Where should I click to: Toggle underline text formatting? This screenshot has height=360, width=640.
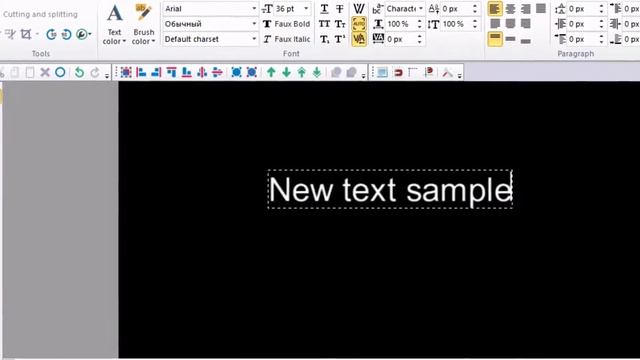pyautogui.click(x=324, y=9)
